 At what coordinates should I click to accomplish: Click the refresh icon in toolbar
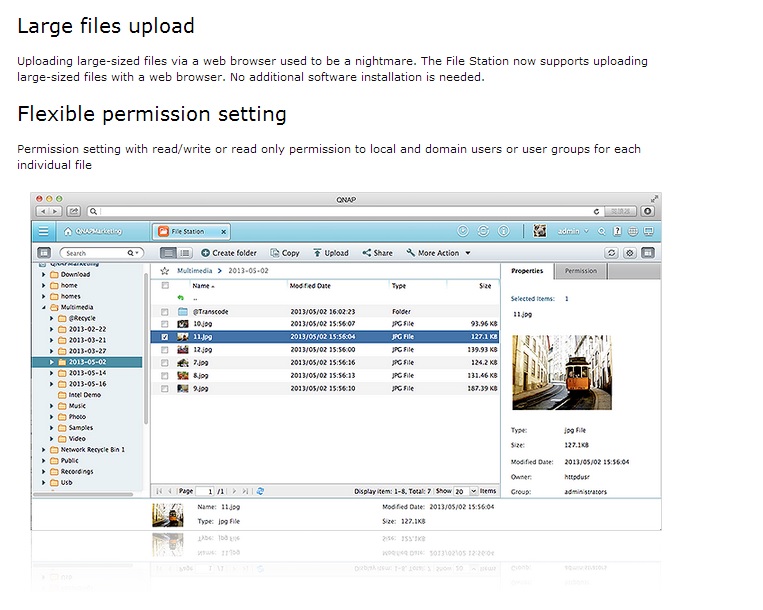click(611, 253)
